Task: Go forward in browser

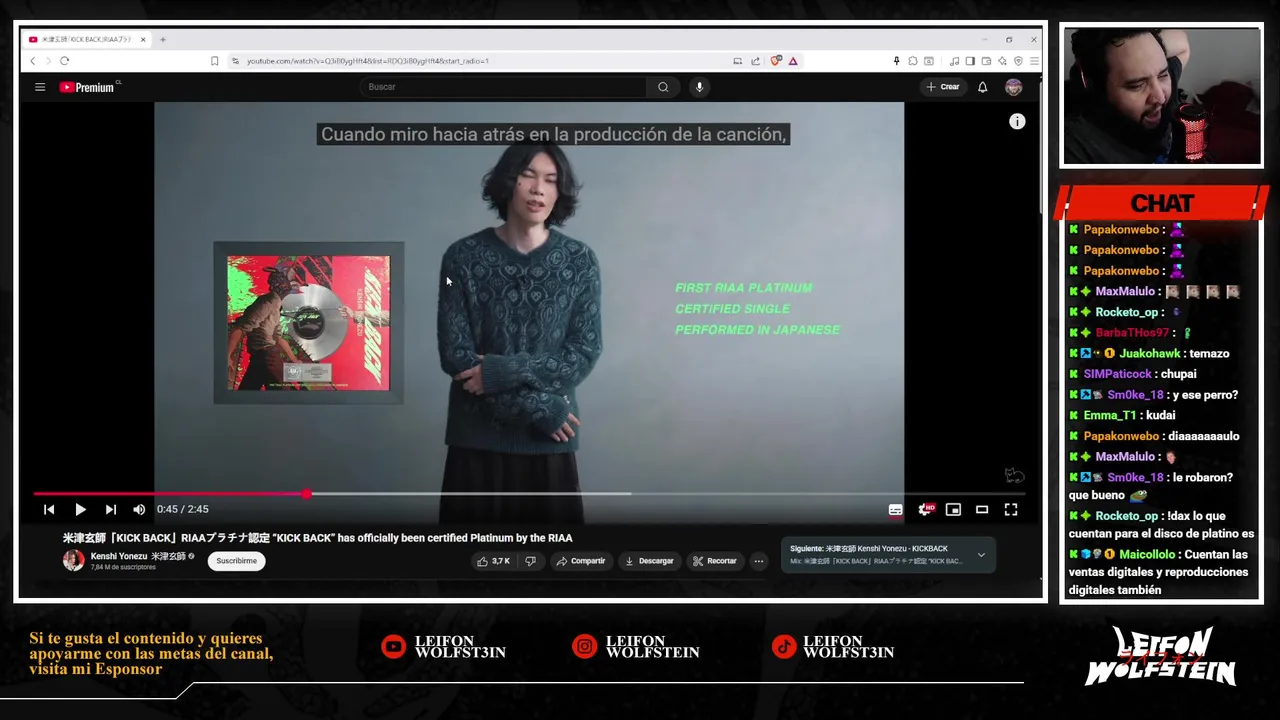Action: click(x=49, y=61)
